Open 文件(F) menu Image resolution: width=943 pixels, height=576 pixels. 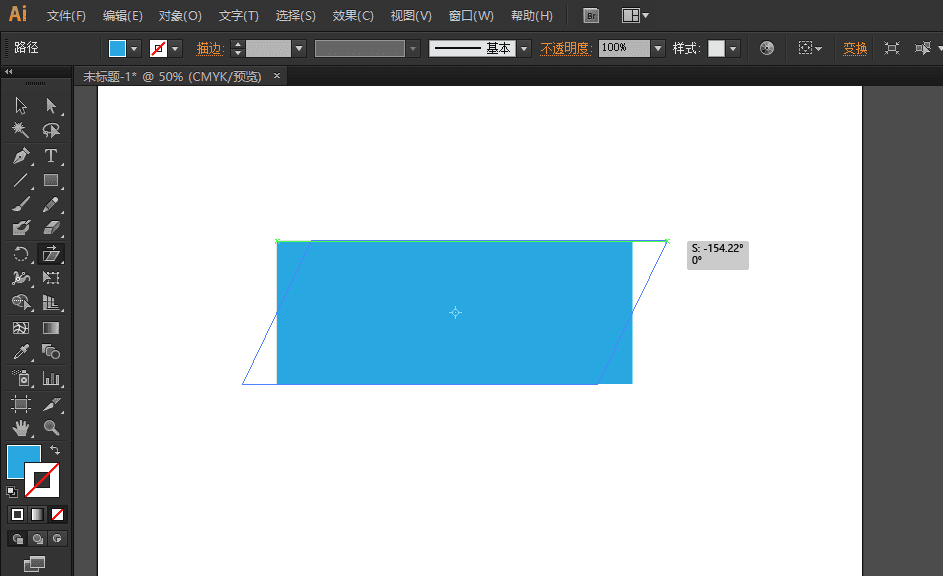pyautogui.click(x=66, y=16)
